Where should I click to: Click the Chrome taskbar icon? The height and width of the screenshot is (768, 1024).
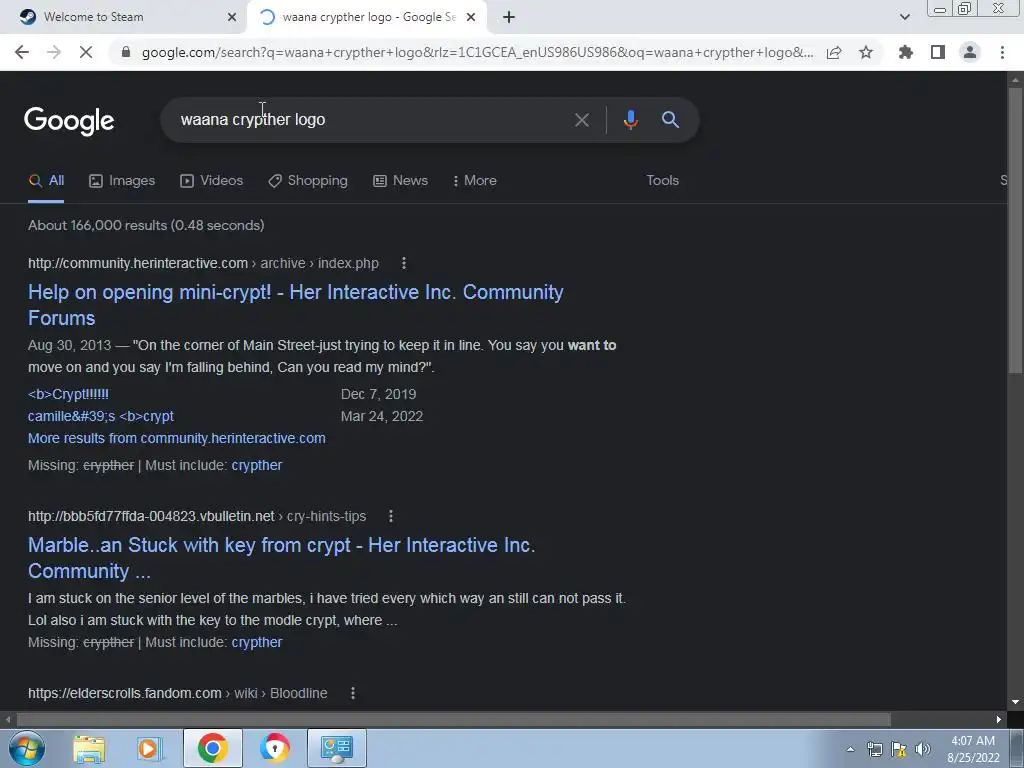[x=212, y=748]
